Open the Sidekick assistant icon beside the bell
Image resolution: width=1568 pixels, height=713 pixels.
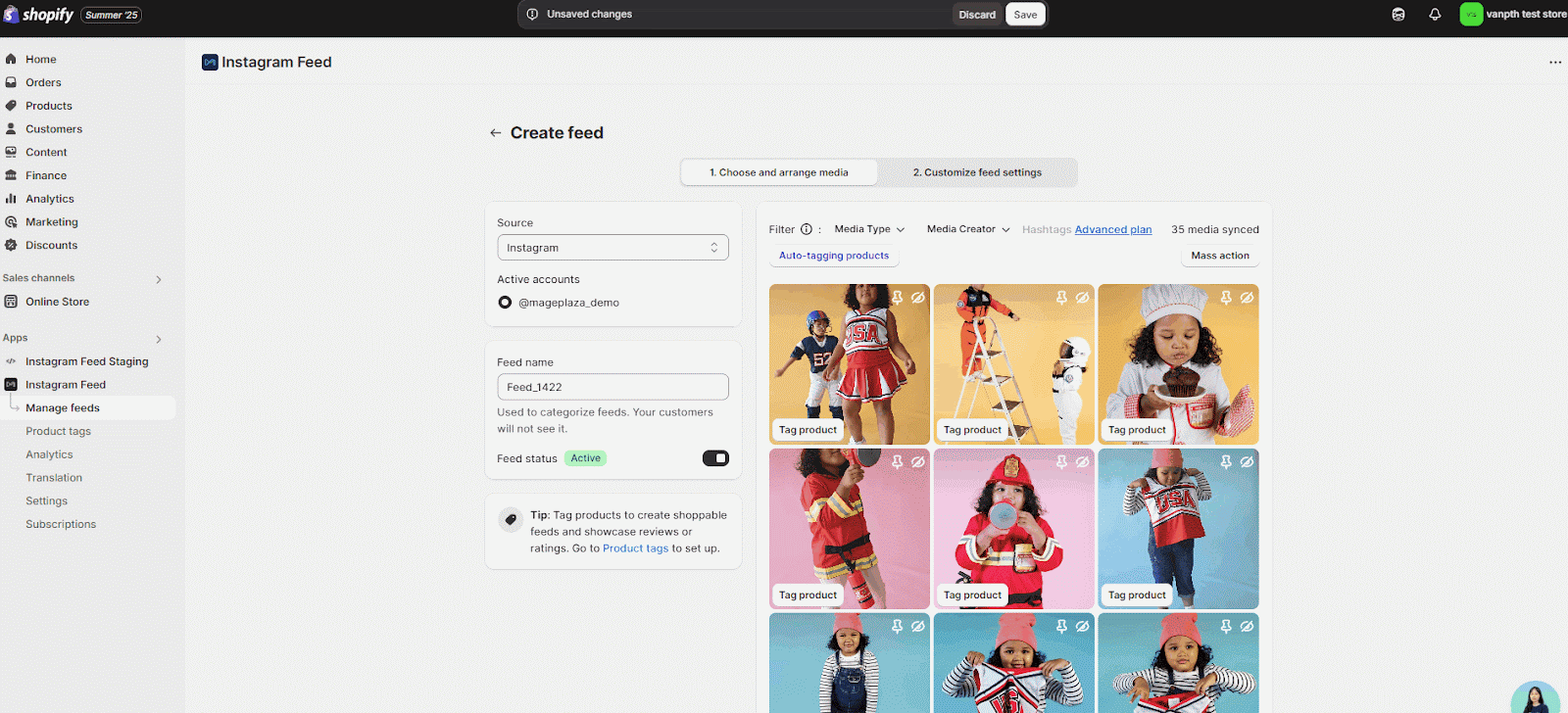point(1398,15)
